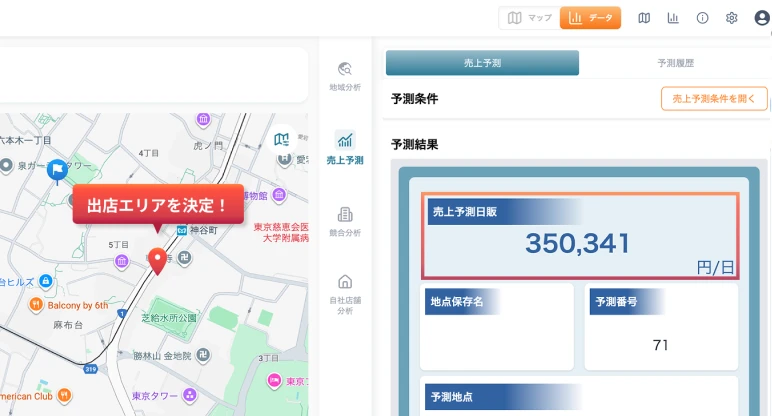Switch view to データ mode
This screenshot has width=772, height=416.
pos(591,18)
